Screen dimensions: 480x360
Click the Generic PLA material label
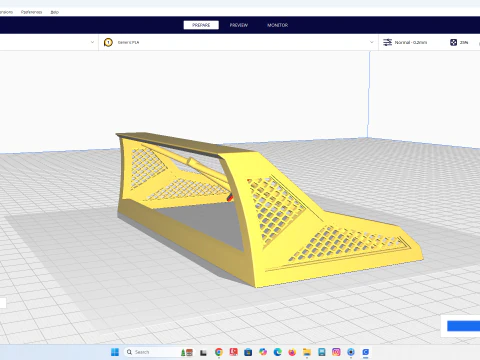128,42
